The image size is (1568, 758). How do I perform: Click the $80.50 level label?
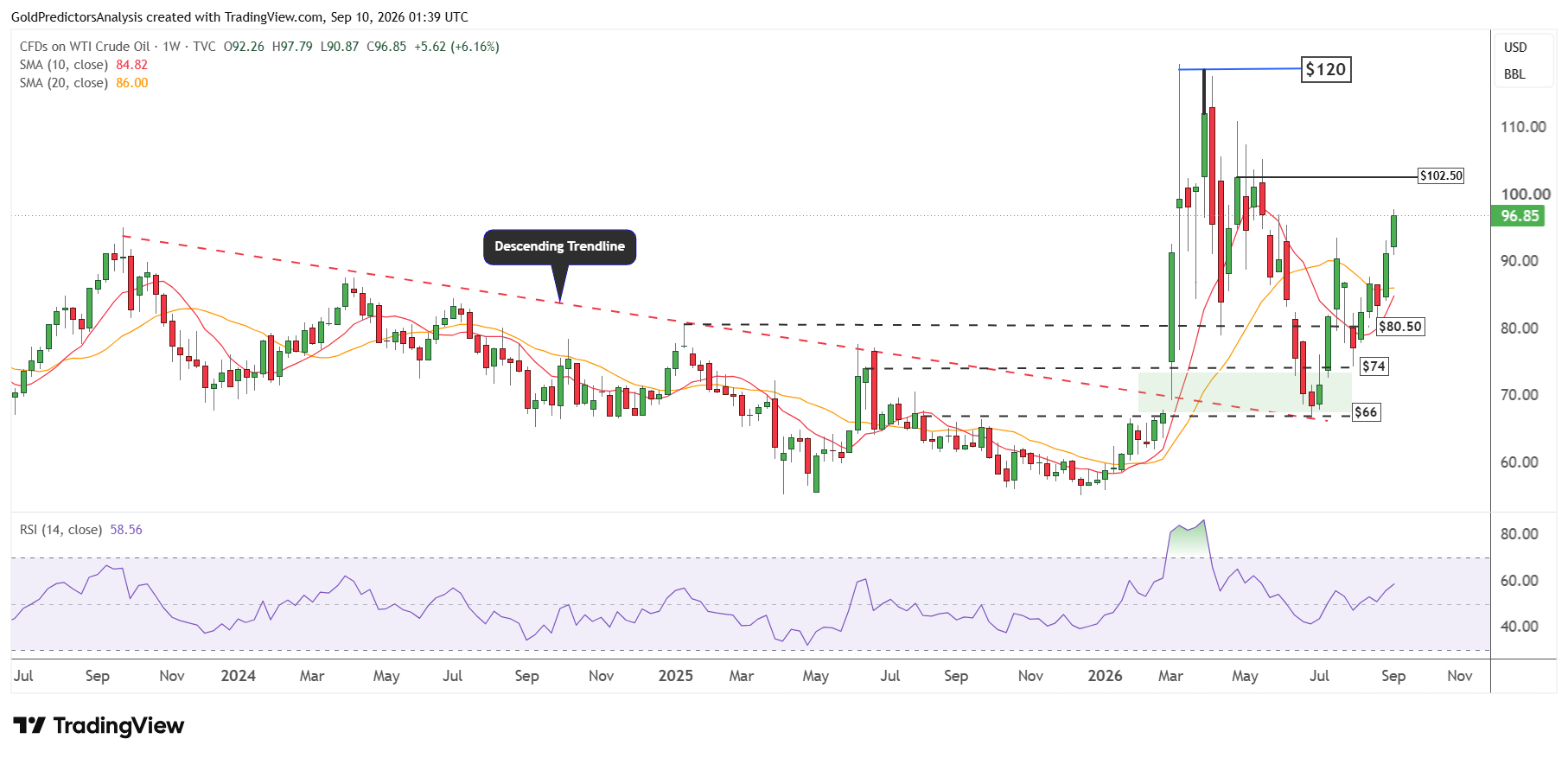point(1399,327)
